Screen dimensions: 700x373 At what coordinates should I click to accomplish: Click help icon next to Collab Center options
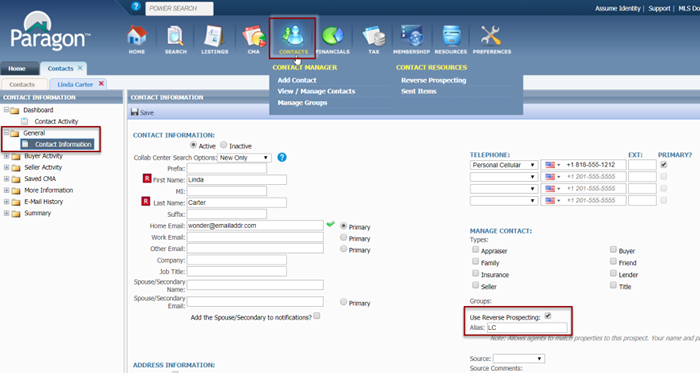pyautogui.click(x=282, y=157)
